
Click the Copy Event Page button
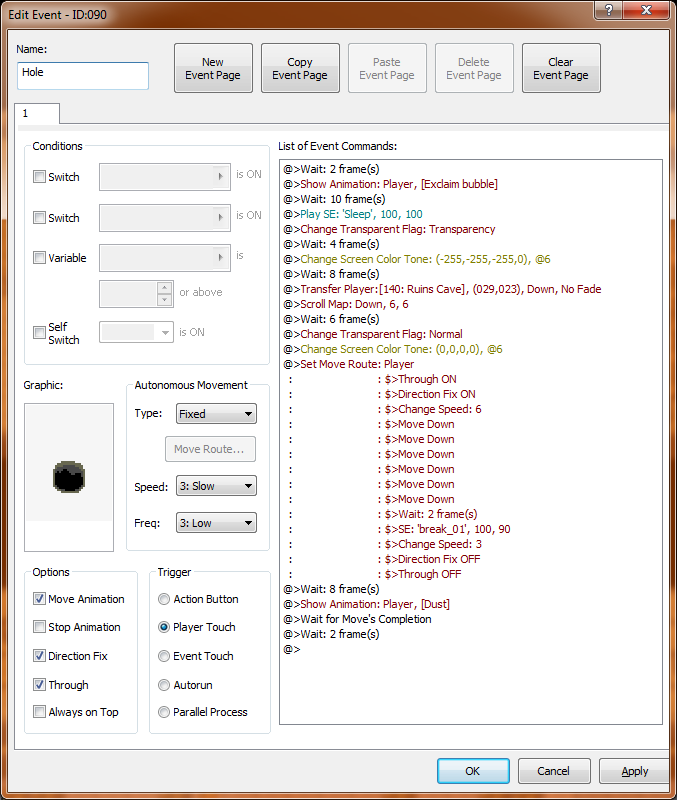[300, 68]
